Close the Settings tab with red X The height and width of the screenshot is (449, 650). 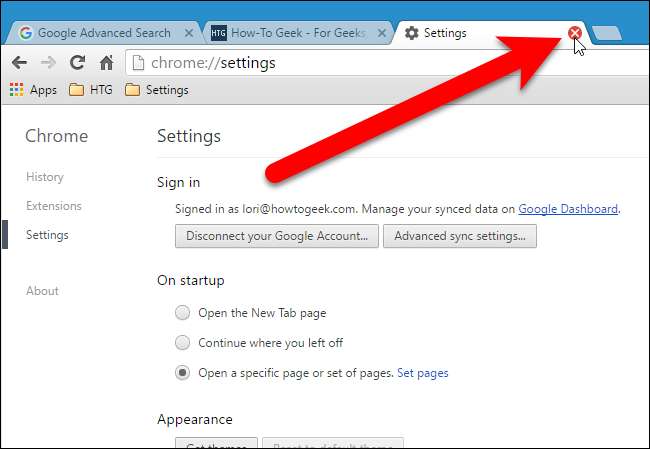coord(575,33)
